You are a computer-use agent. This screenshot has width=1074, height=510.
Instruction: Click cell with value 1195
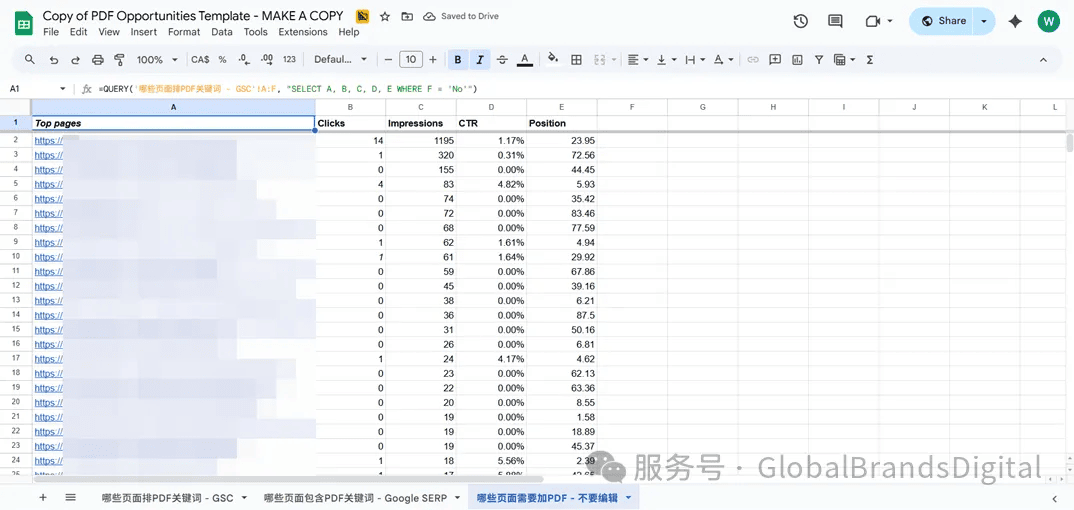[421, 140]
